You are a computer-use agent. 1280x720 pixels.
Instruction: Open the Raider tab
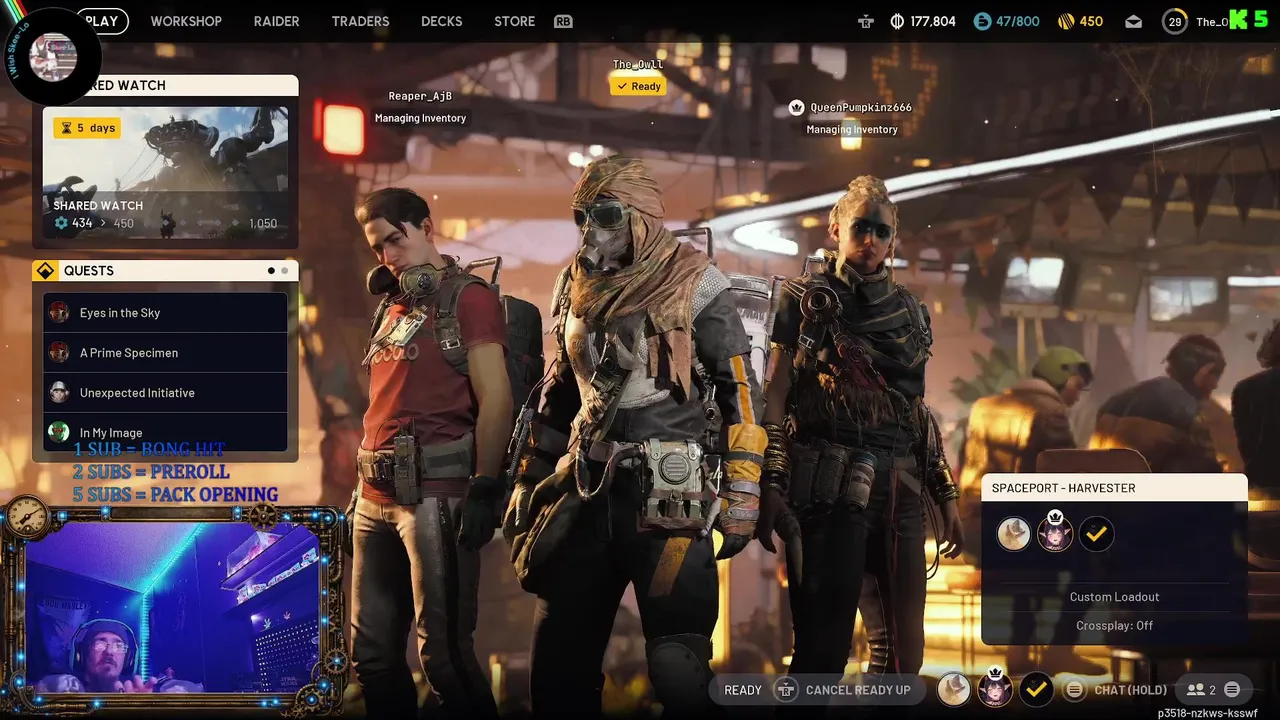[x=276, y=21]
